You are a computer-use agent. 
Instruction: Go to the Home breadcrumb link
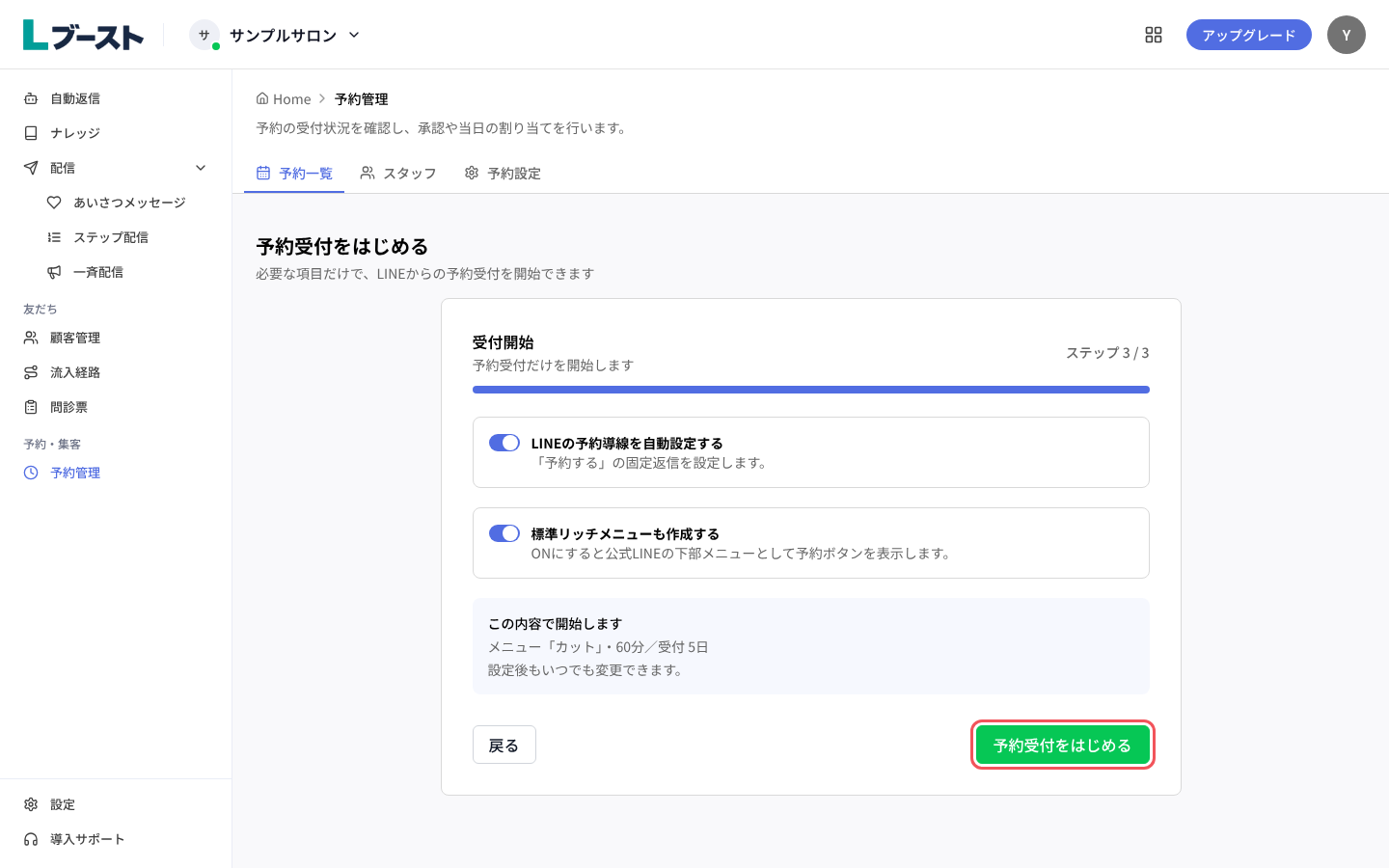point(284,98)
